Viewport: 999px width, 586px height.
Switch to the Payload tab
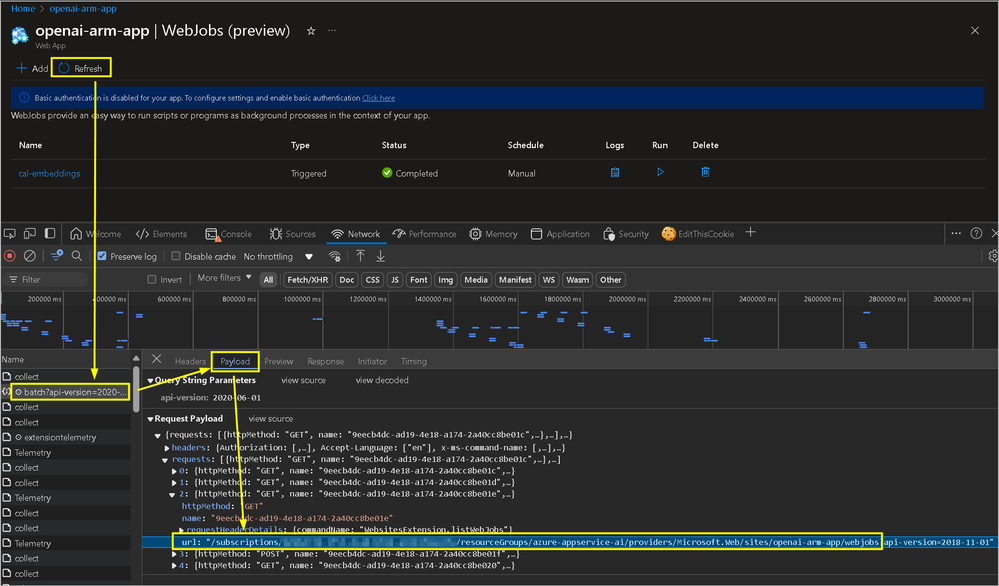235,361
